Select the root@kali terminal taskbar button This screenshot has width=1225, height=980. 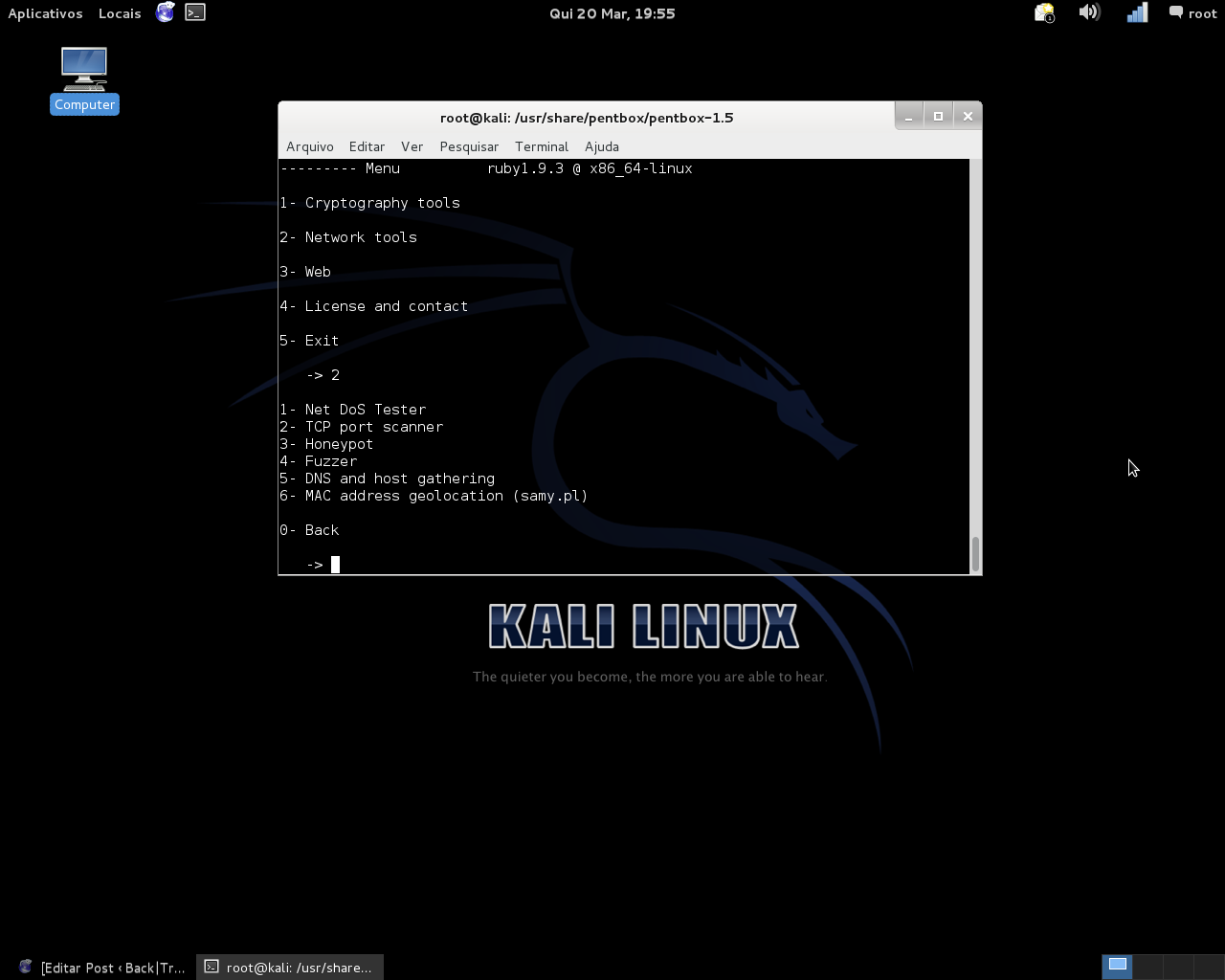coord(290,968)
